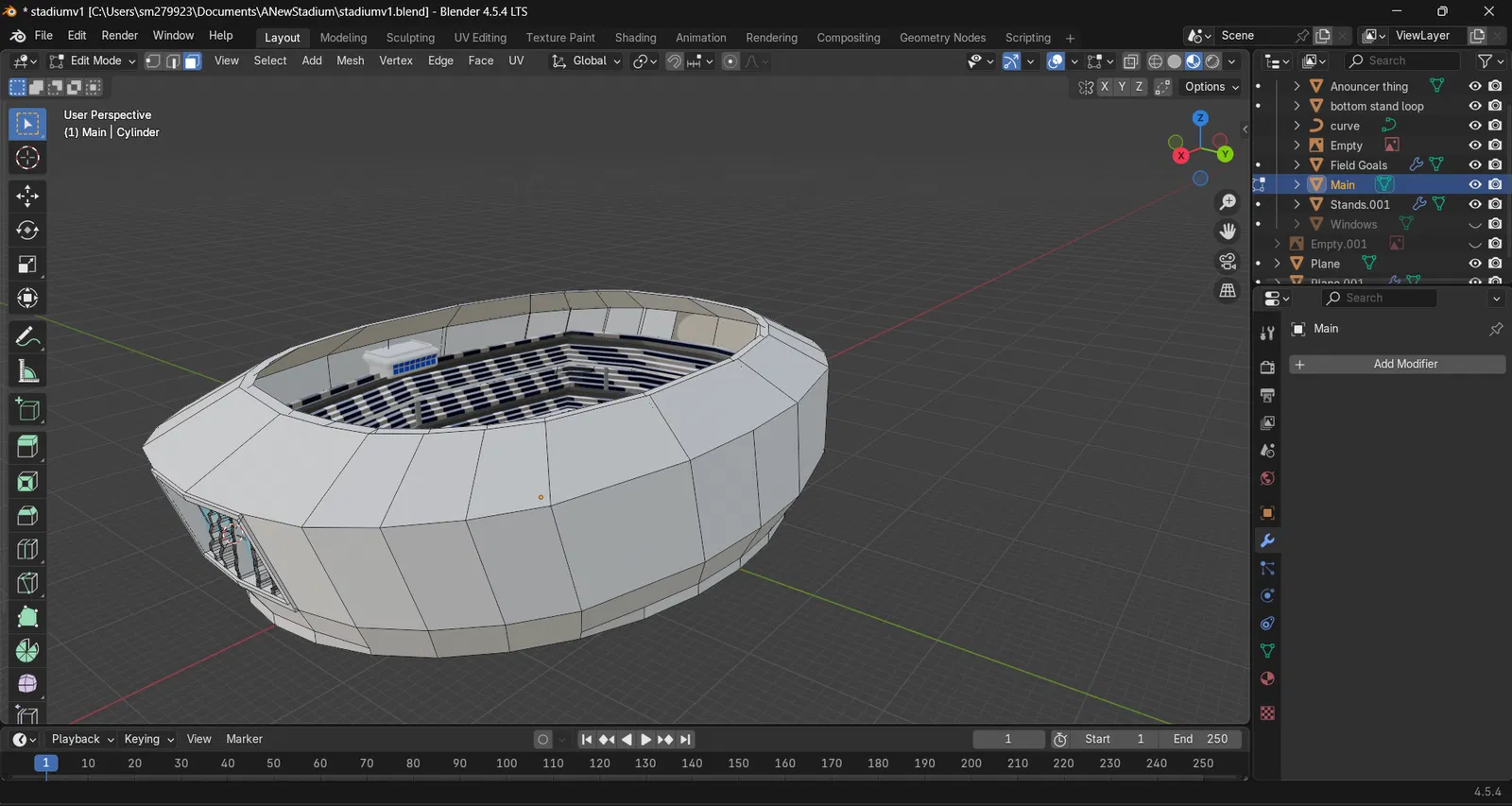Switch to the UV Editing workspace tab

click(x=480, y=38)
